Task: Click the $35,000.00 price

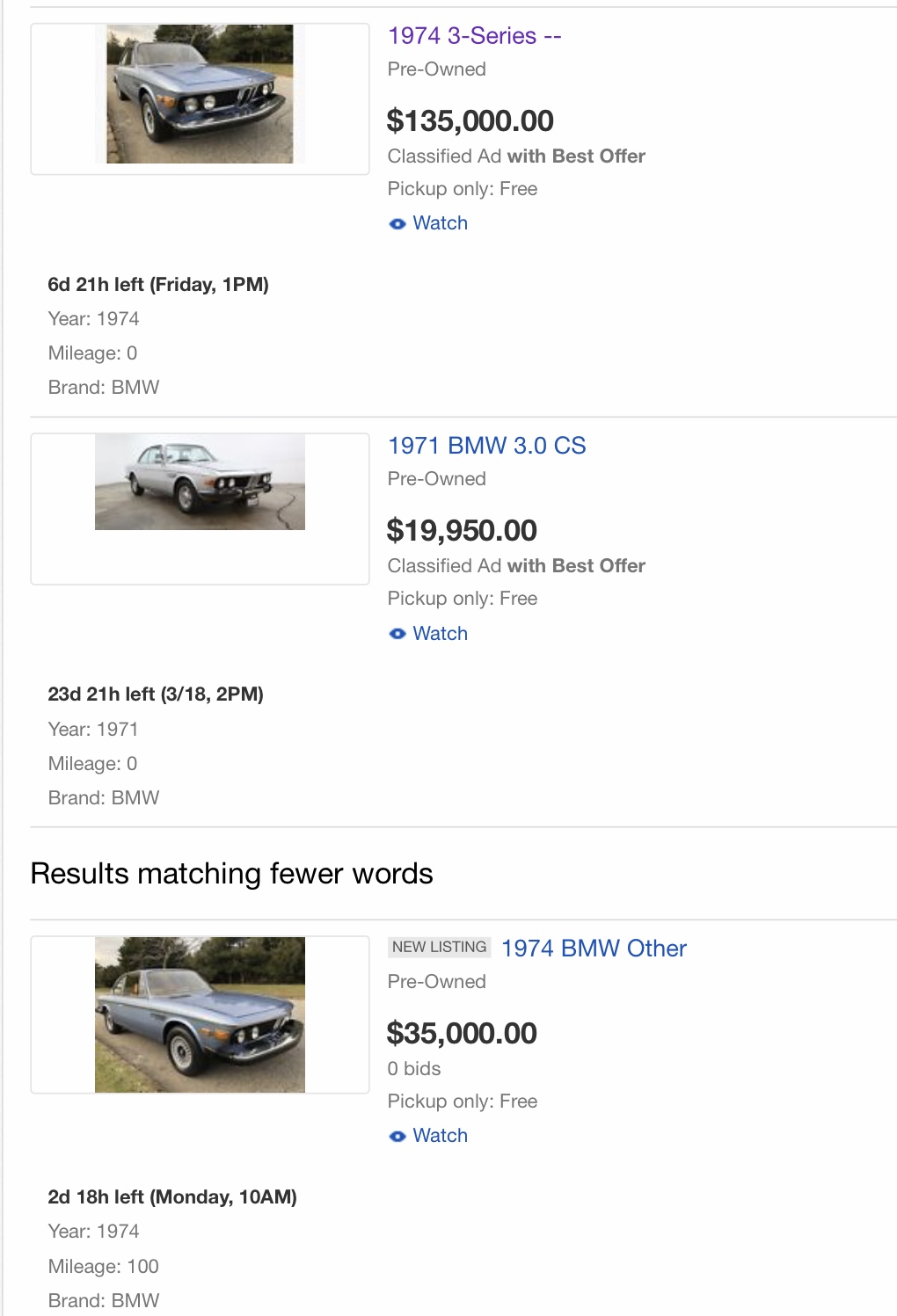Action: tap(462, 1033)
